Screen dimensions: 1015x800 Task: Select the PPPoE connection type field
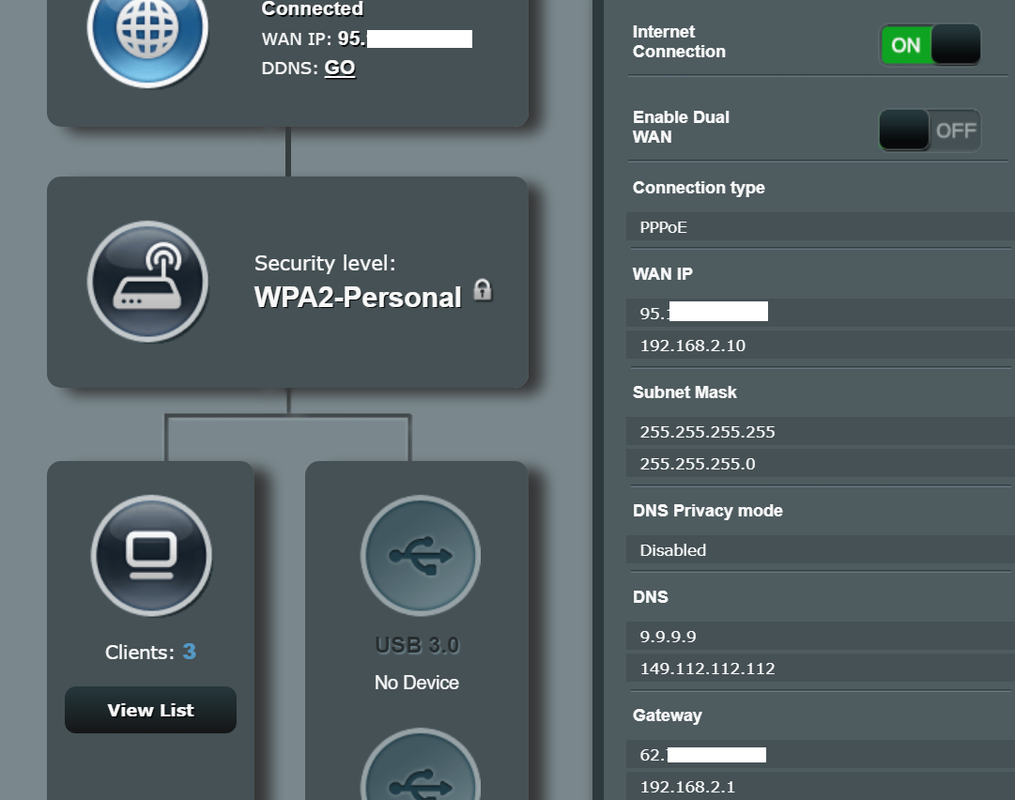click(x=664, y=227)
